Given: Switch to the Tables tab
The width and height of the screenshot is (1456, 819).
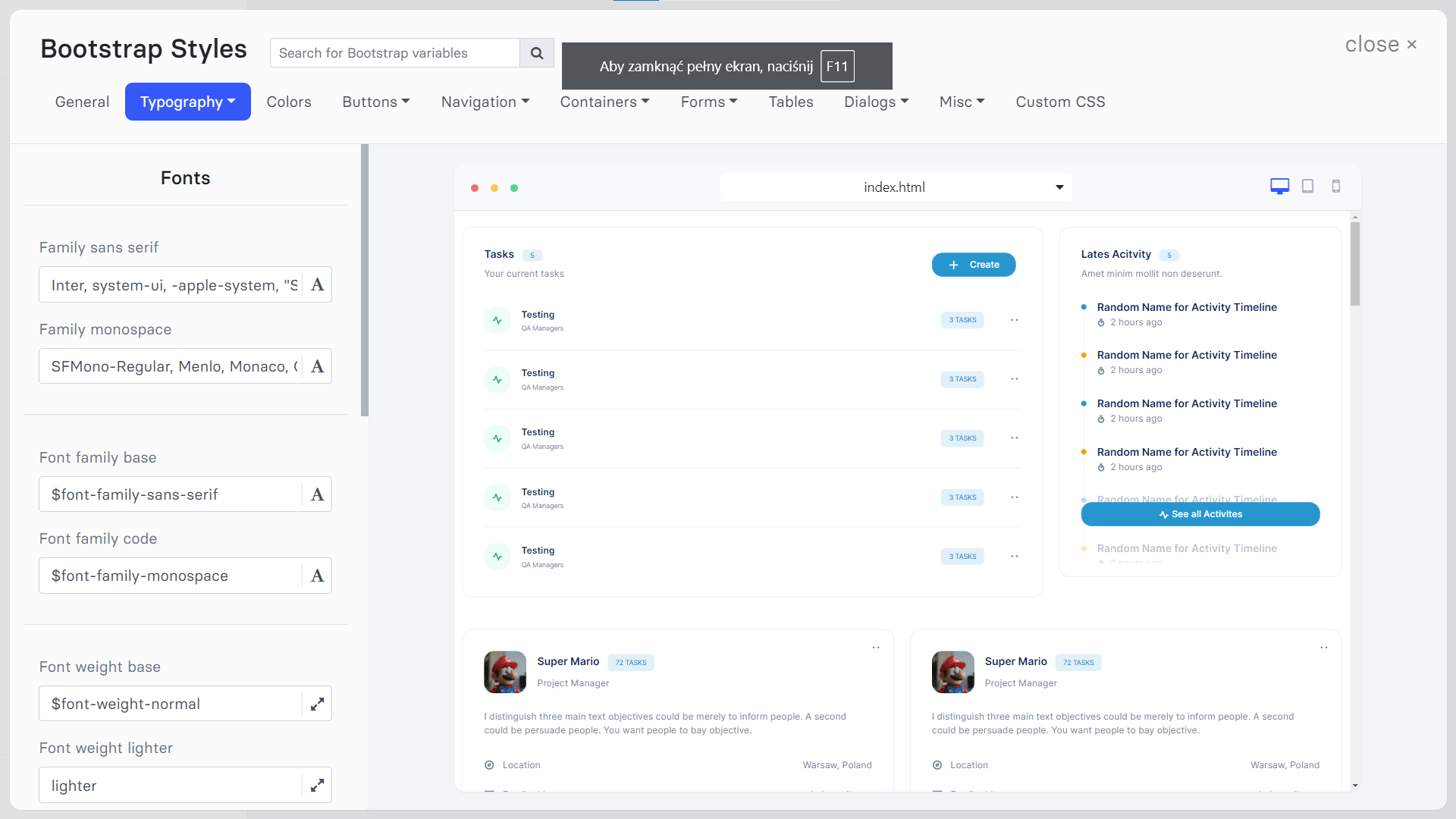Looking at the screenshot, I should [x=791, y=101].
